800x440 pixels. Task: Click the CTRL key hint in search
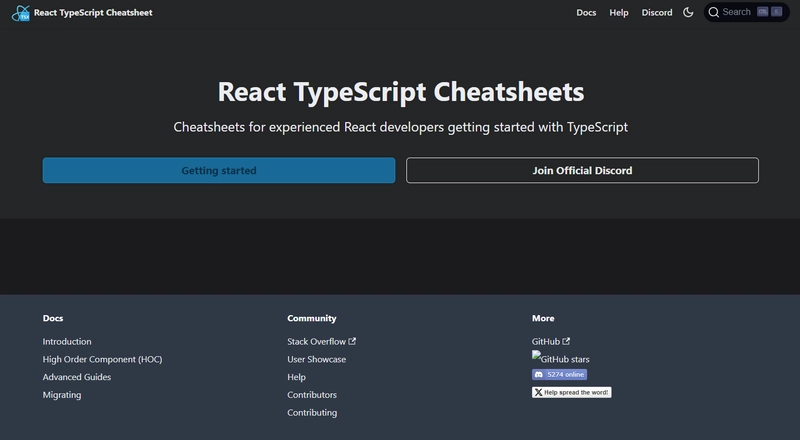tap(763, 12)
